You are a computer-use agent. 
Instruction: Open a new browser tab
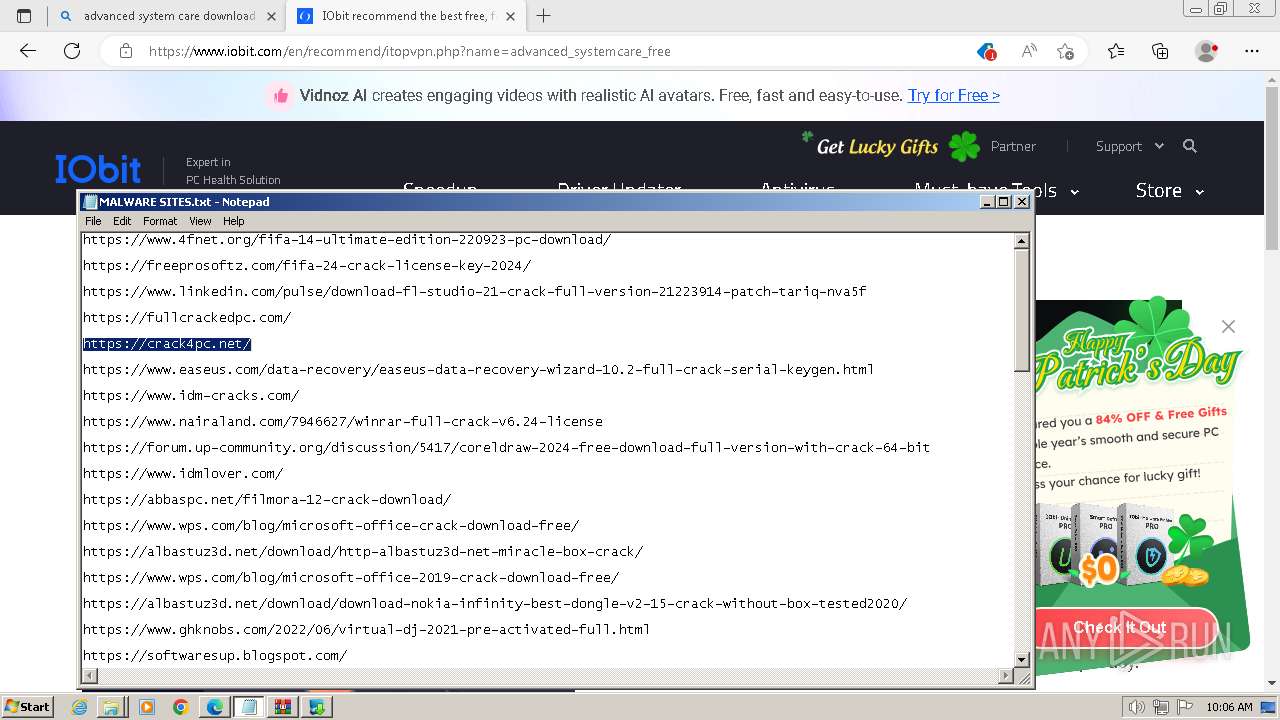(543, 16)
